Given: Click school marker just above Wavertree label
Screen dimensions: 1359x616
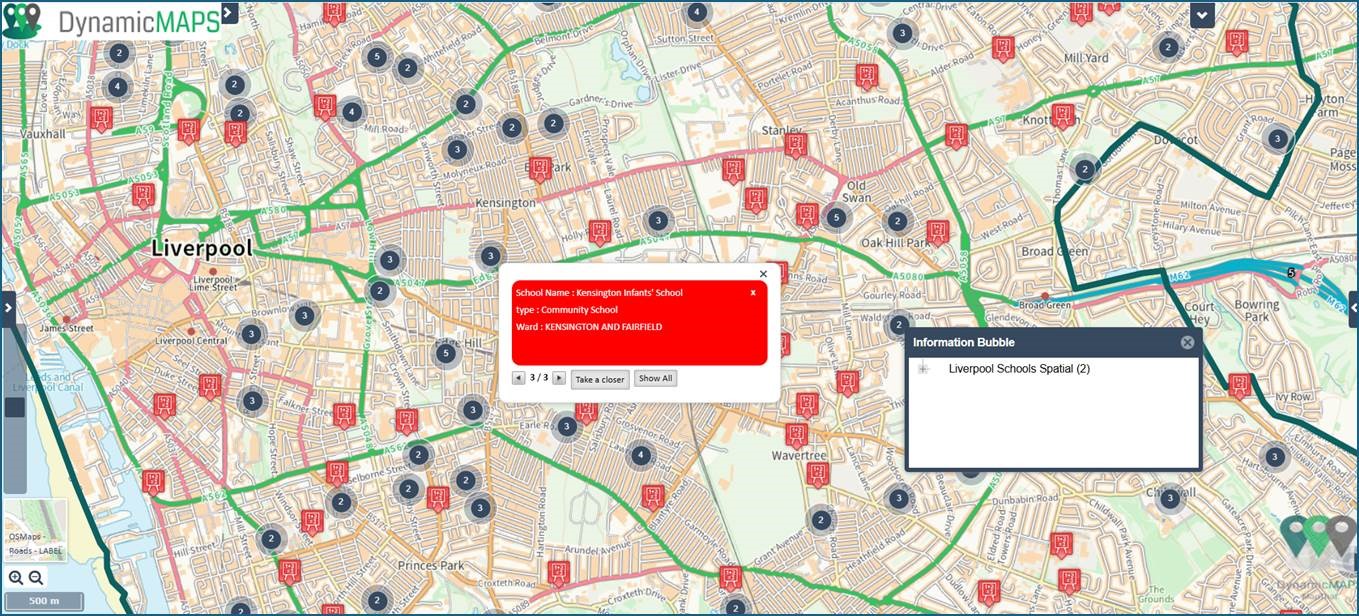Looking at the screenshot, I should click(796, 435).
